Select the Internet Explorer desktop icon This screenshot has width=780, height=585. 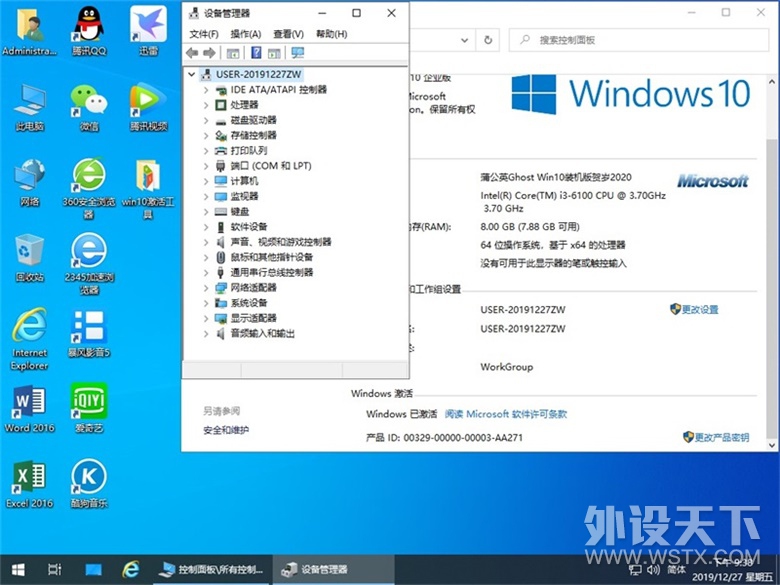pyautogui.click(x=30, y=338)
